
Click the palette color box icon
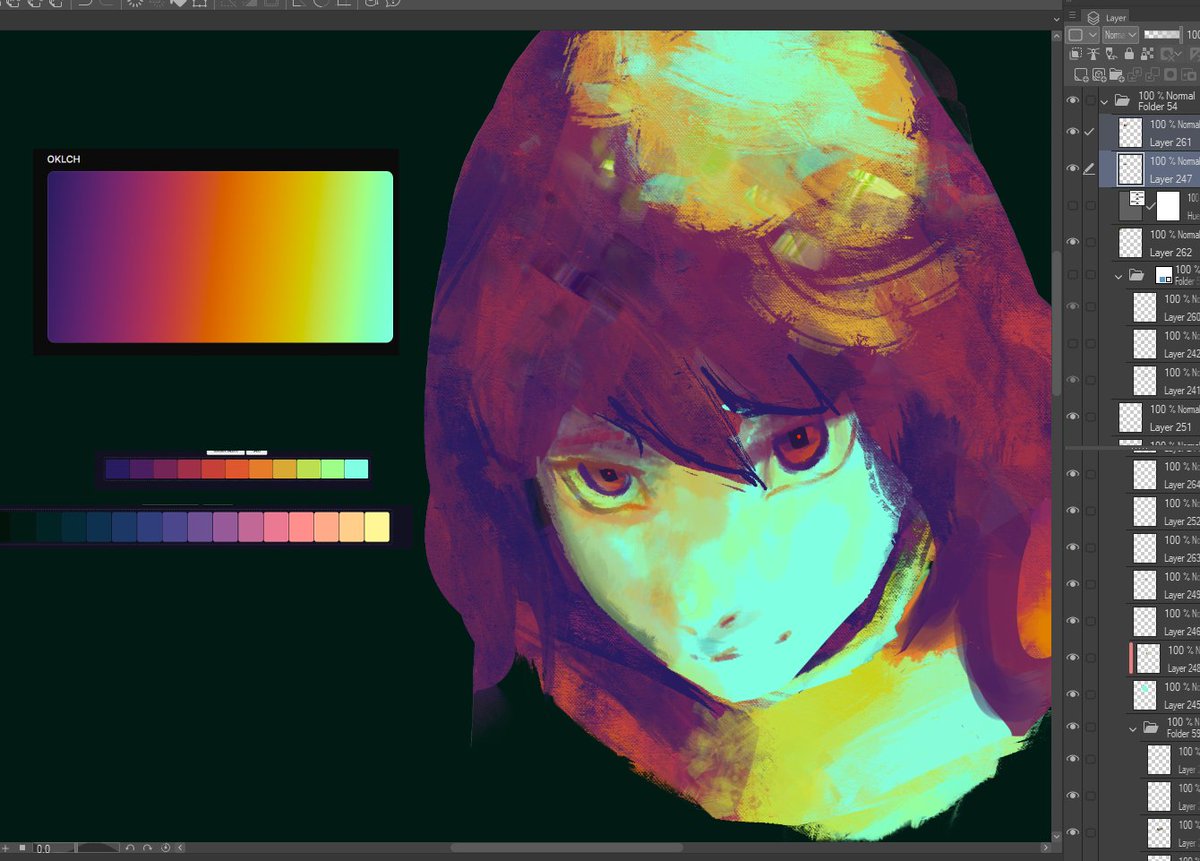pos(1075,34)
